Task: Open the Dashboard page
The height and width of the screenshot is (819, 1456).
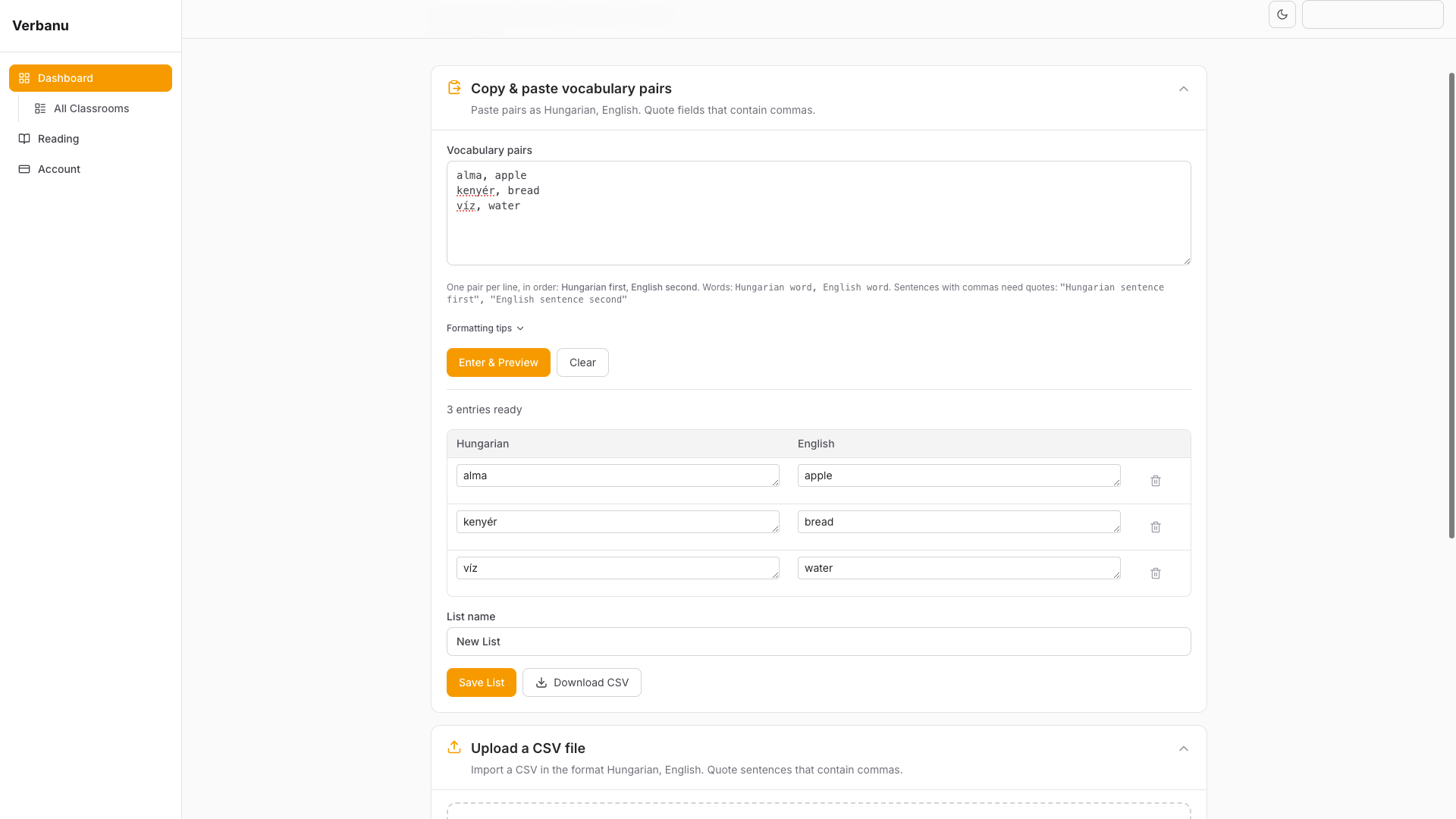Action: click(90, 78)
